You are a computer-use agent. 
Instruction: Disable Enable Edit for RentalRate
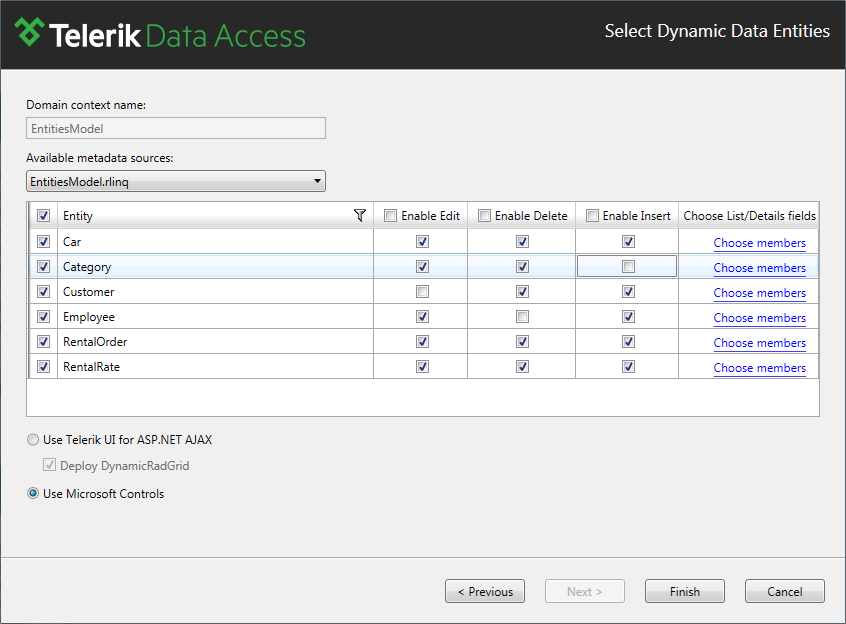pyautogui.click(x=422, y=367)
